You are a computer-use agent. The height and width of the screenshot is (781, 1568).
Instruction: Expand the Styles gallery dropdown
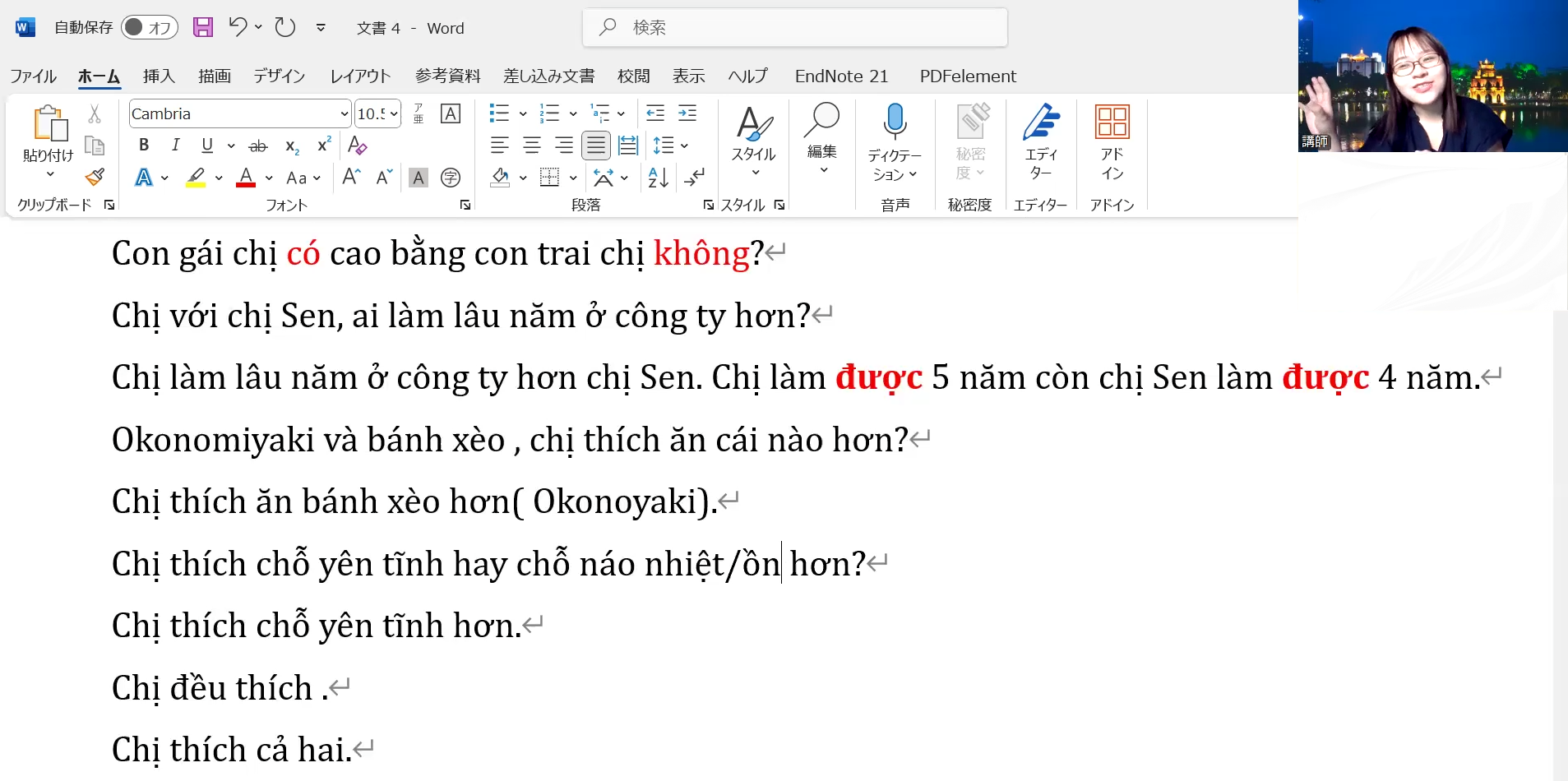754,173
